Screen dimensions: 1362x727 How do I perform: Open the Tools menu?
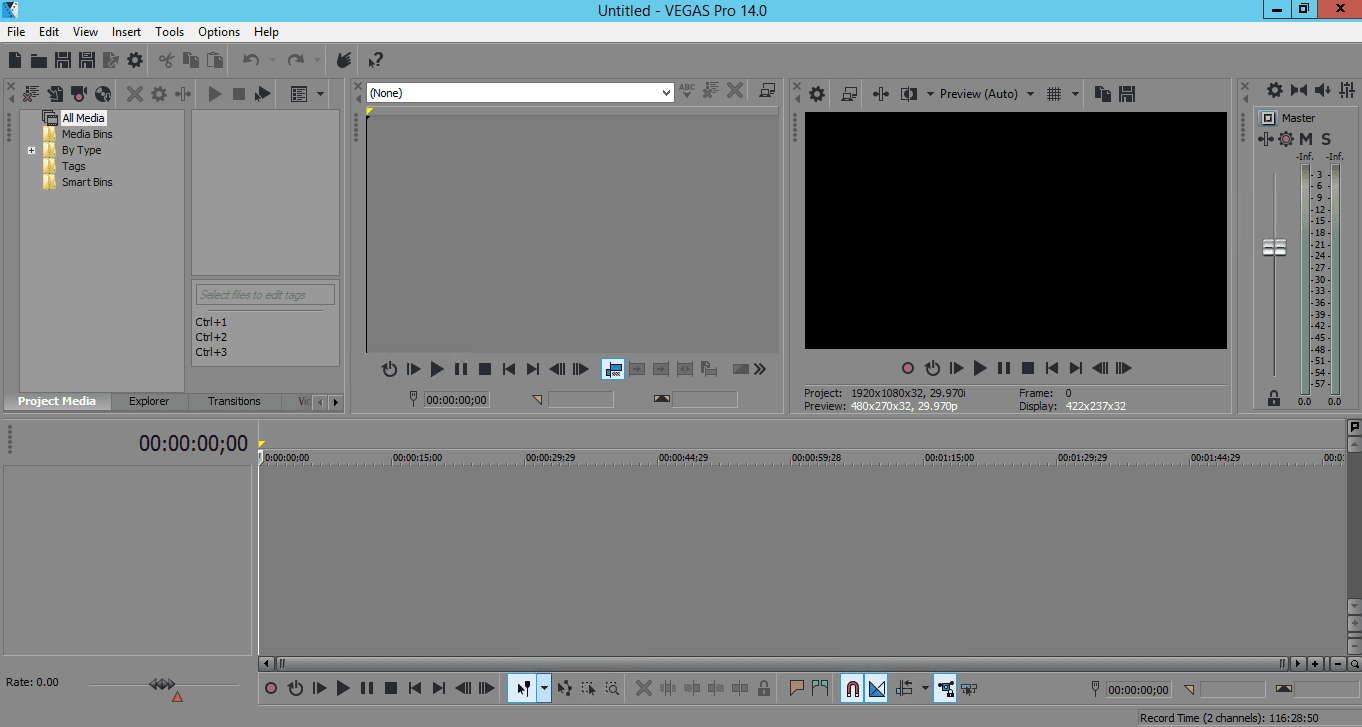click(169, 32)
